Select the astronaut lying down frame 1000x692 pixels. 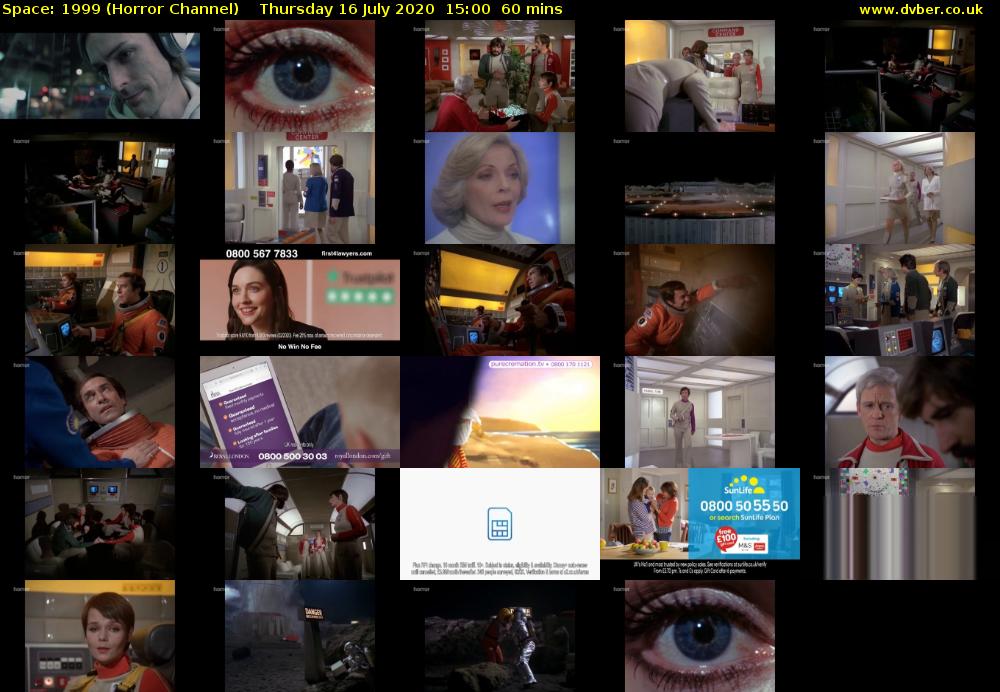(99, 412)
